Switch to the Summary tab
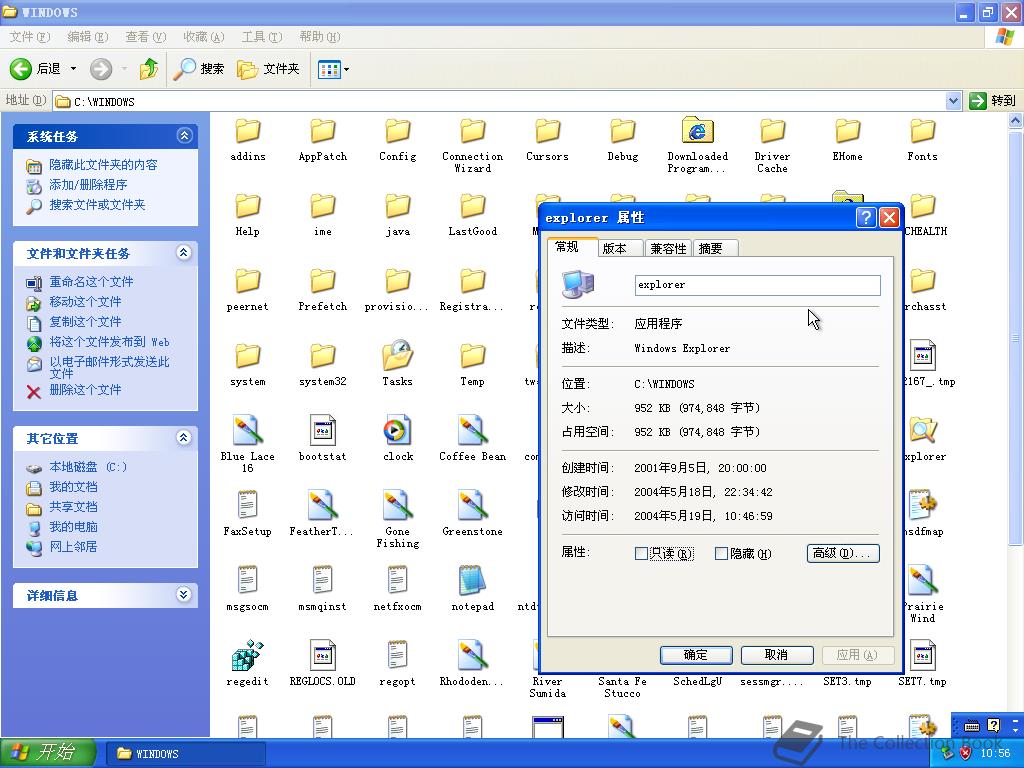The width and height of the screenshot is (1024, 768). click(715, 248)
